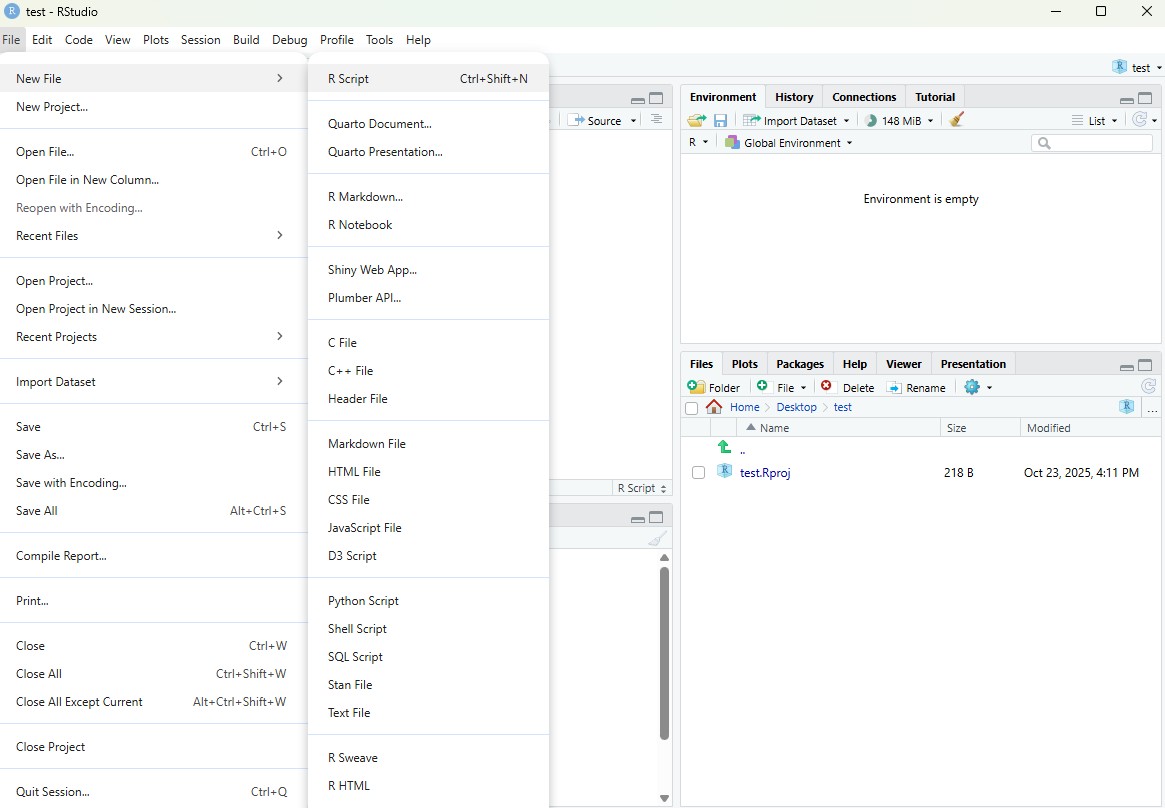1165x808 pixels.
Task: Maximize the Environment pane
Action: (x=1145, y=98)
